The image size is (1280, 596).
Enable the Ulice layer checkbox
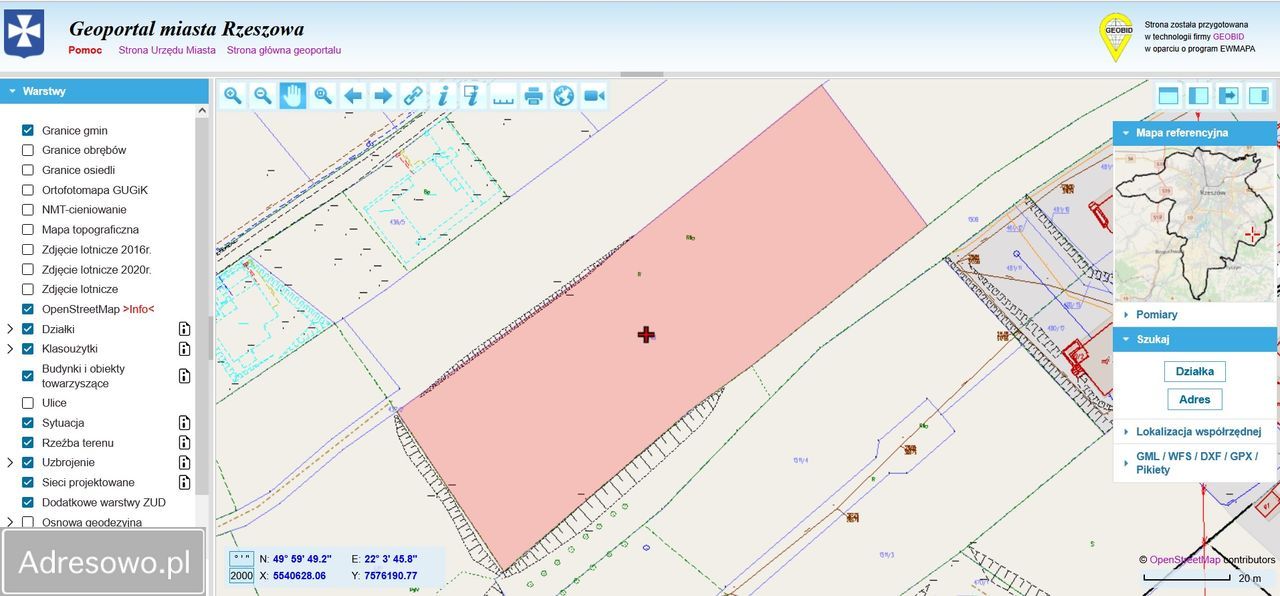tap(28, 403)
